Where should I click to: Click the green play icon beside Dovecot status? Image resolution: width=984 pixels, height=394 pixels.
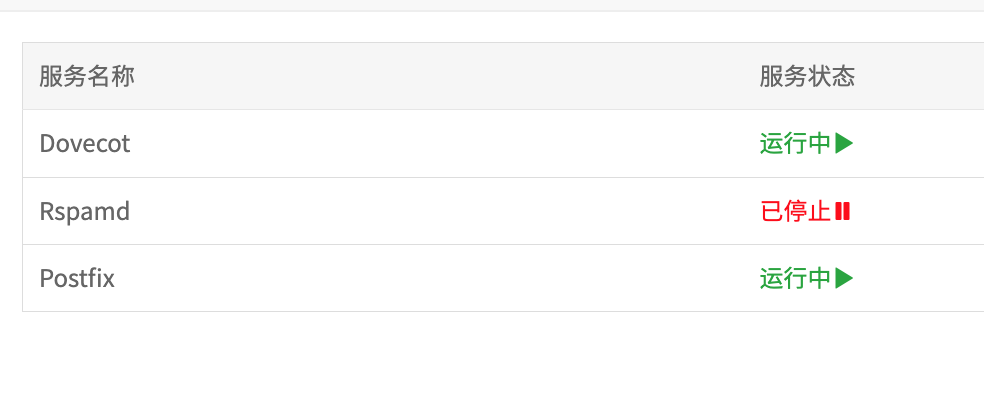coord(844,144)
